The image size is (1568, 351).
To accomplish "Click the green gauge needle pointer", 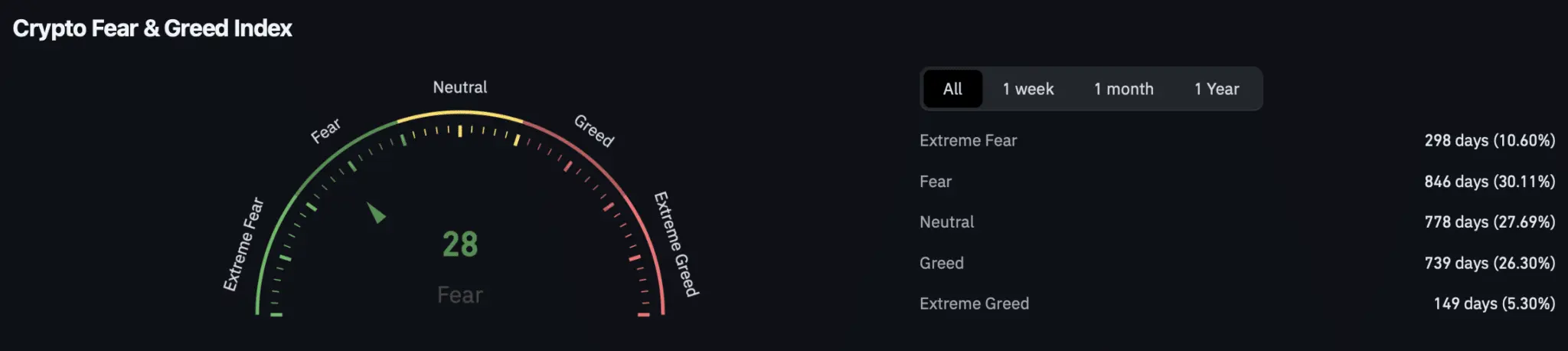I will click(376, 212).
